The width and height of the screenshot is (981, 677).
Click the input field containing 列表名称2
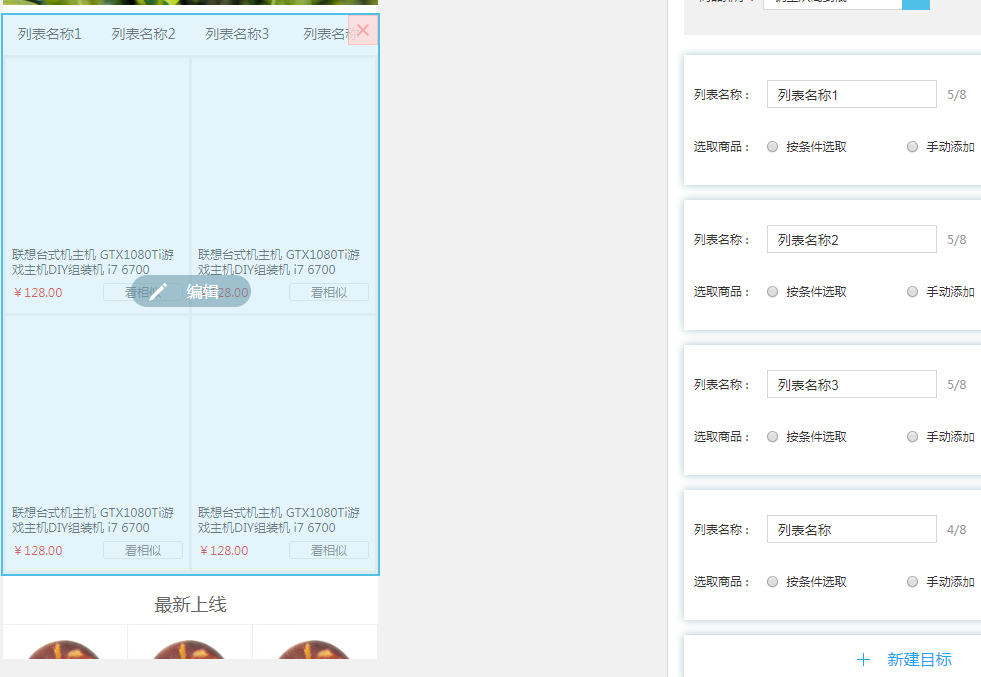[x=851, y=240]
